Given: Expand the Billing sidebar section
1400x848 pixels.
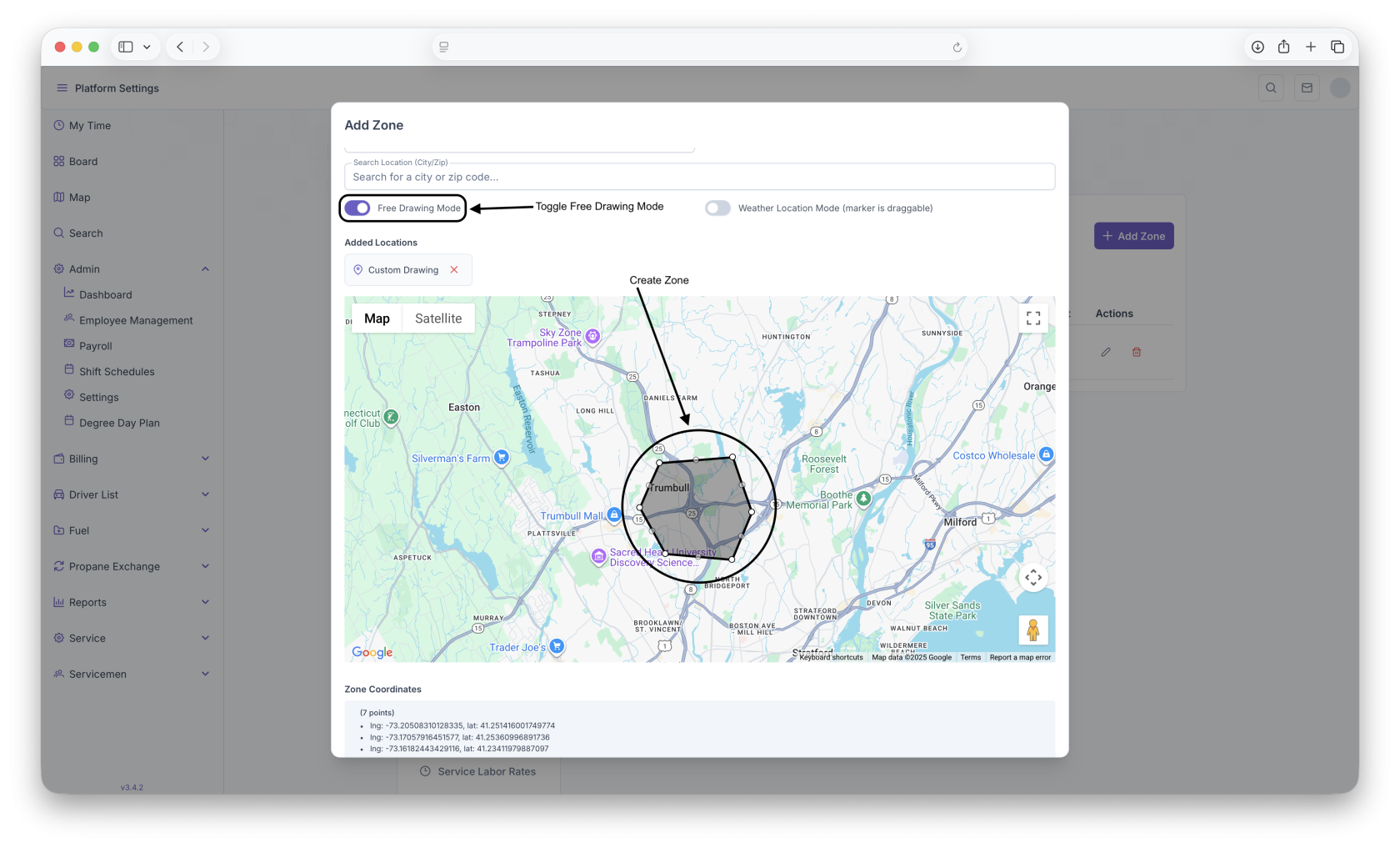Looking at the screenshot, I should pos(205,459).
